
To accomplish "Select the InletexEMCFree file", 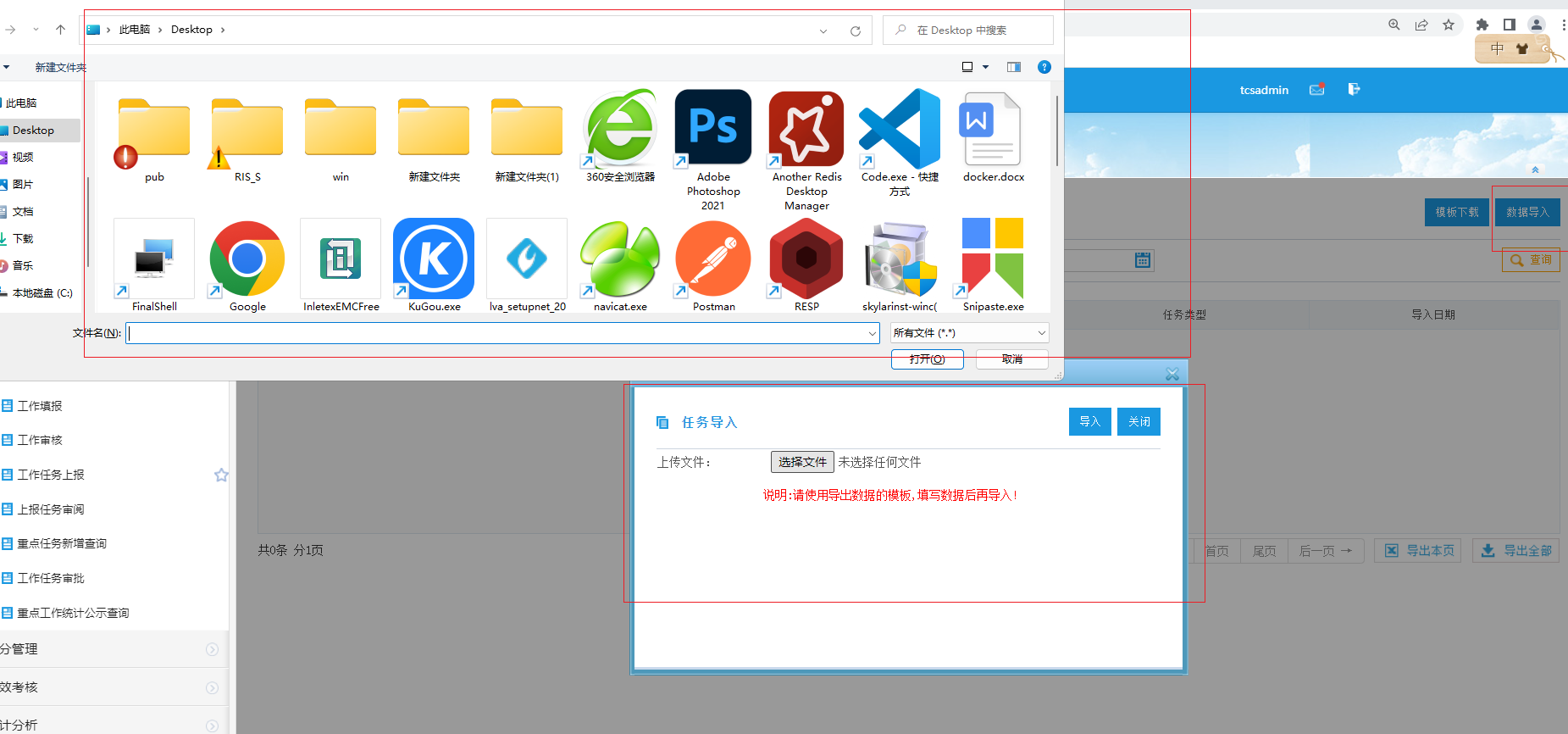I will [x=340, y=265].
